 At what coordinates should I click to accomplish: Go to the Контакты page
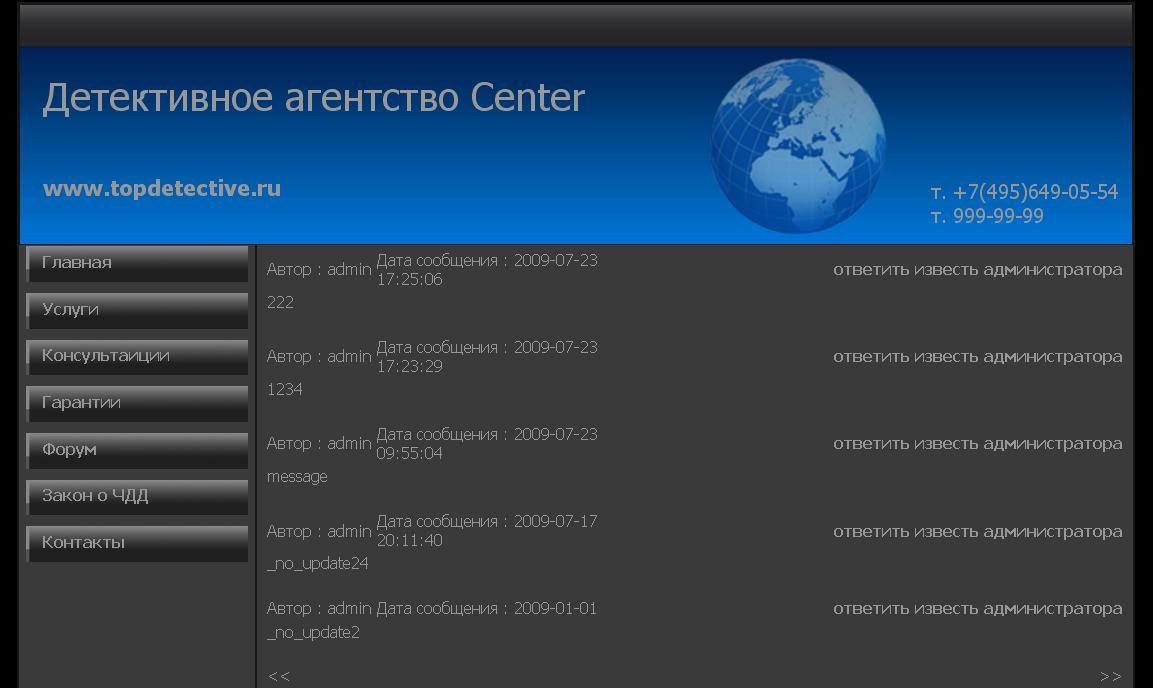point(137,543)
